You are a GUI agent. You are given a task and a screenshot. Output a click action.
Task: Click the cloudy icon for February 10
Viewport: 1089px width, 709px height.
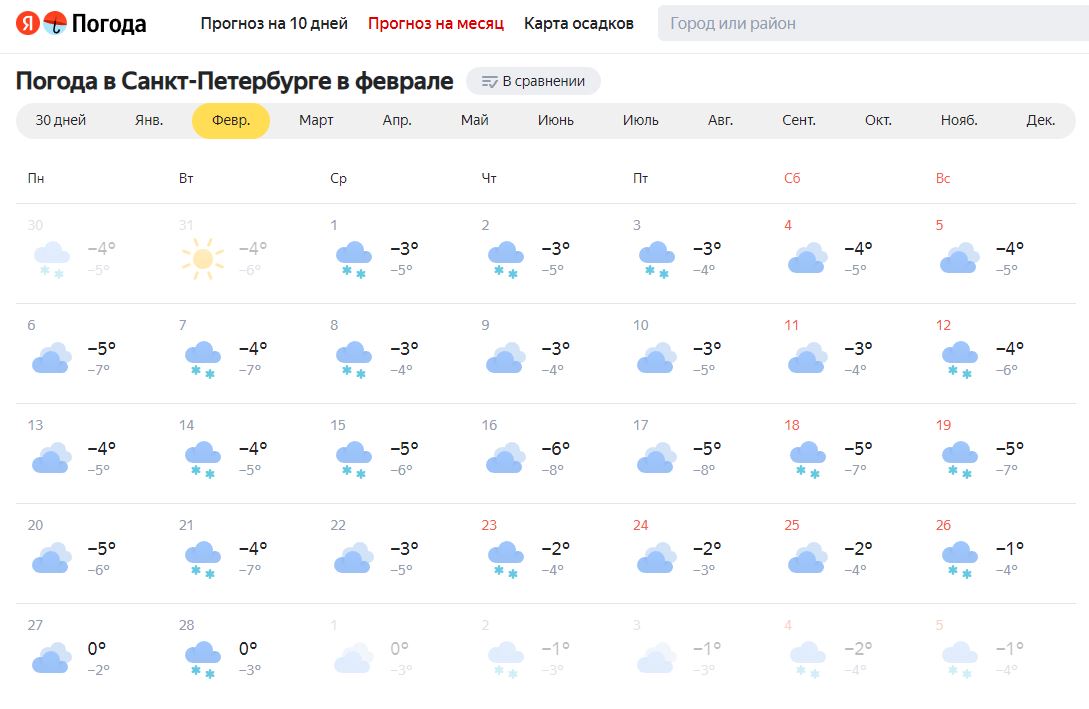[656, 358]
